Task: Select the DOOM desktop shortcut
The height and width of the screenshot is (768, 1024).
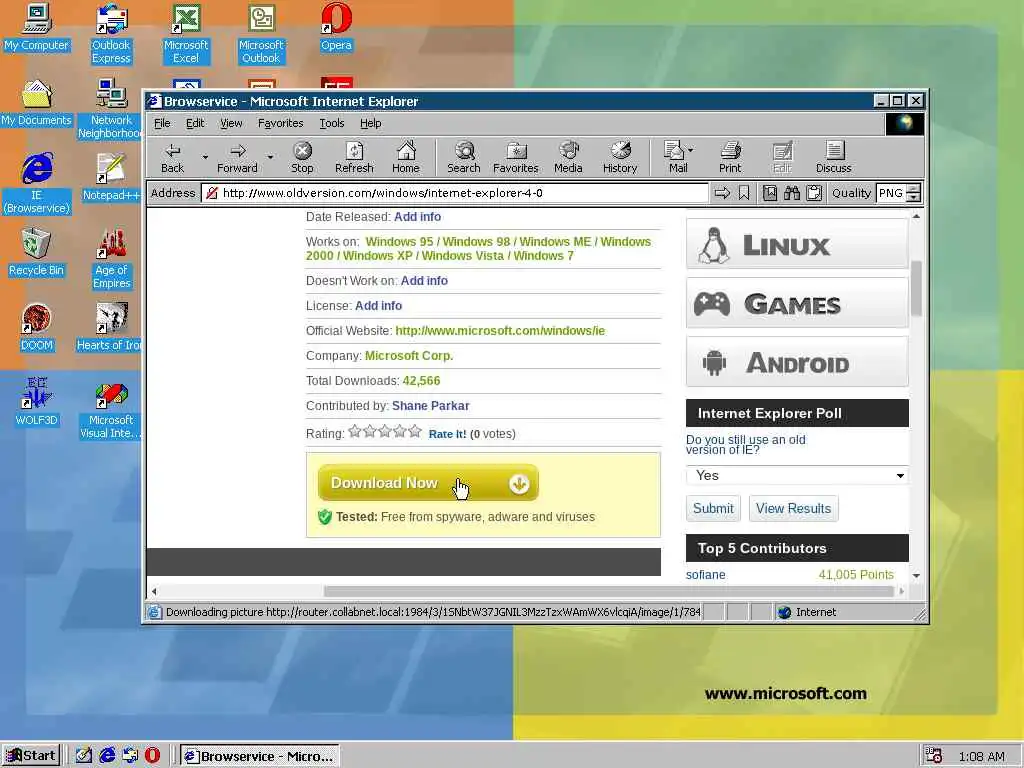Action: pos(36,327)
